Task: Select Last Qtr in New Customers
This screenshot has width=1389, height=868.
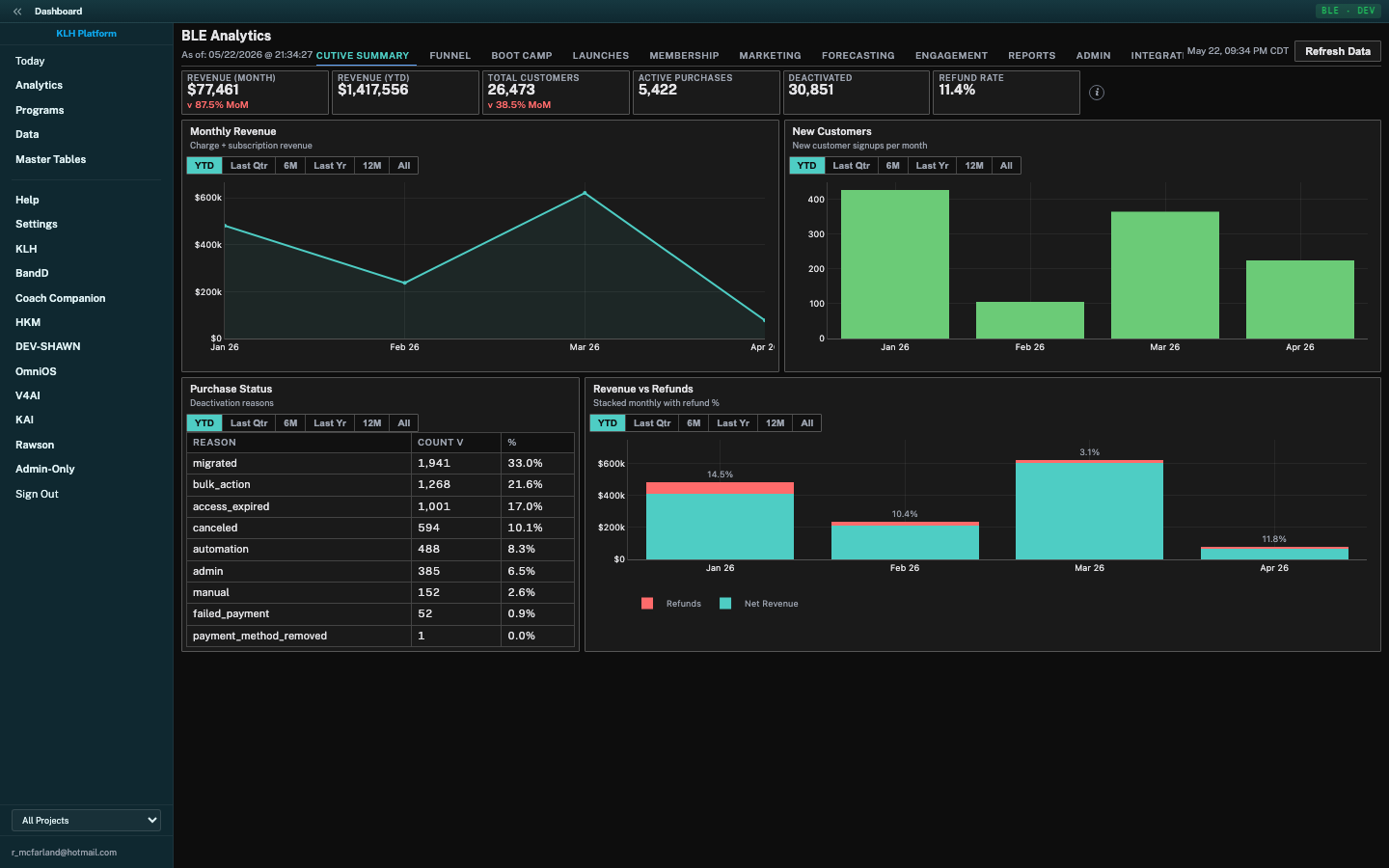Action: pos(852,166)
